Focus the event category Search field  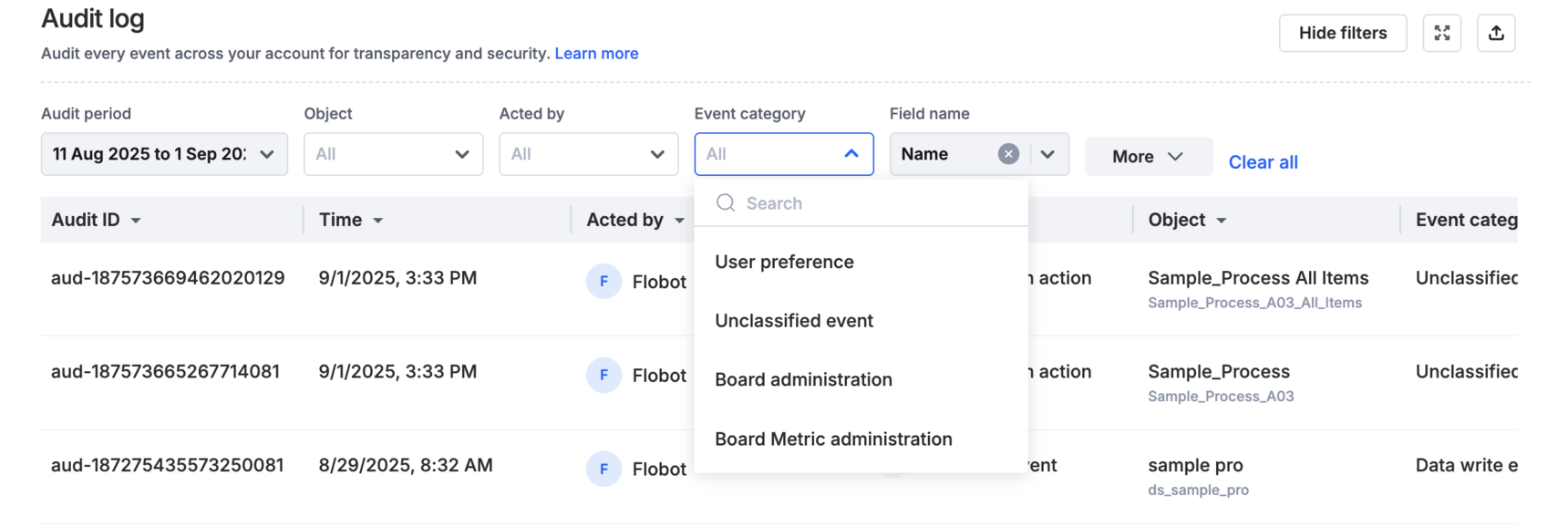tap(875, 203)
